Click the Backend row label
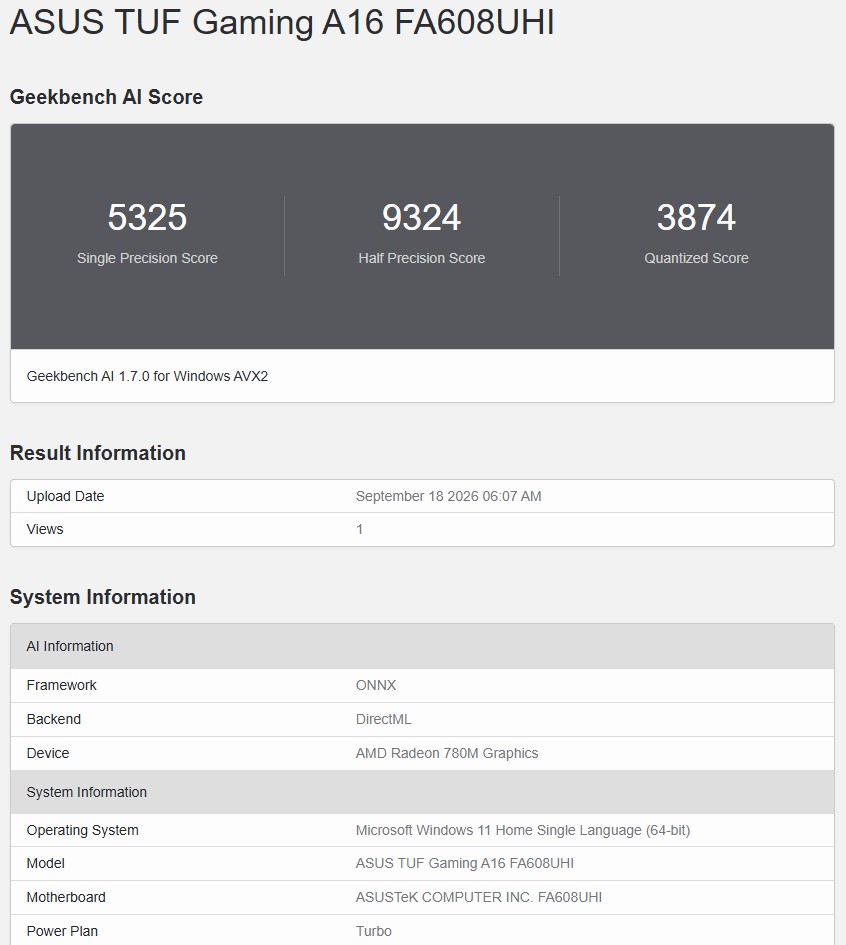 coord(54,719)
